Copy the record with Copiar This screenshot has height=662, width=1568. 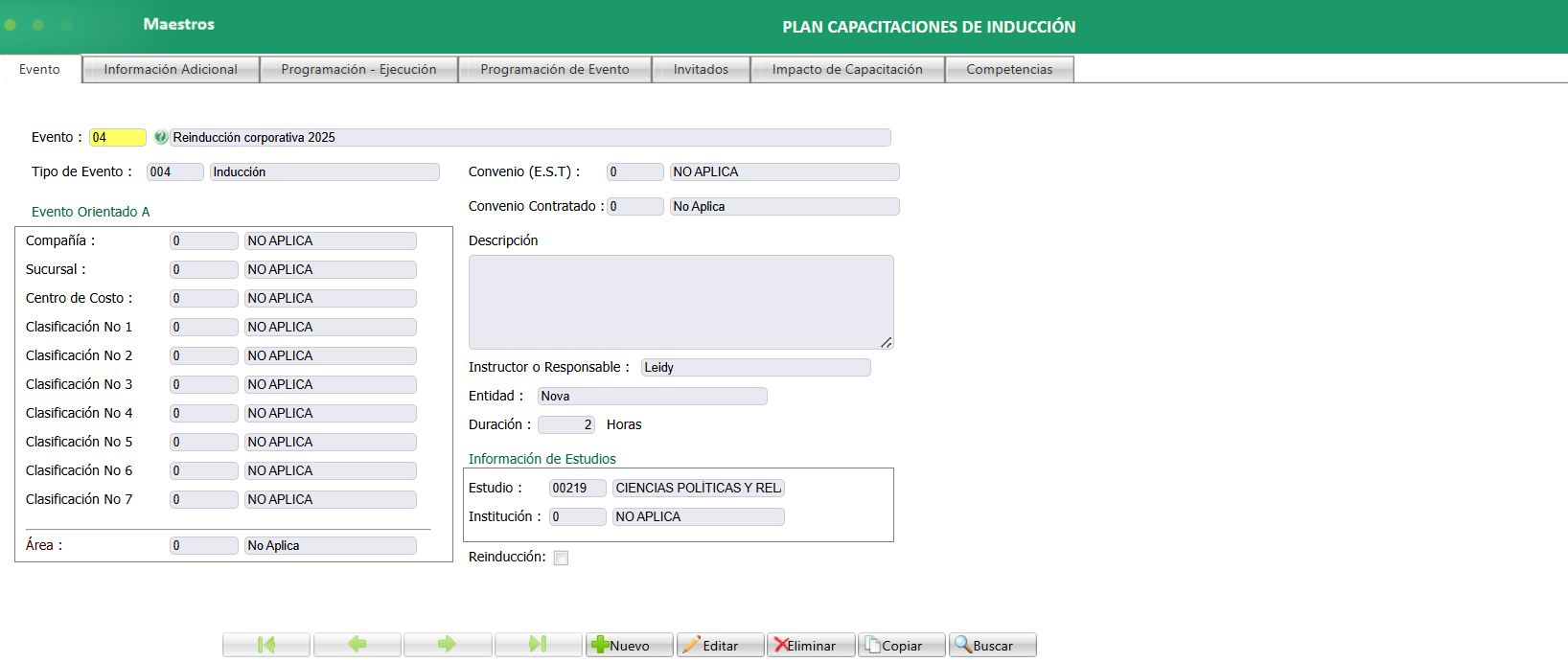[x=901, y=645]
